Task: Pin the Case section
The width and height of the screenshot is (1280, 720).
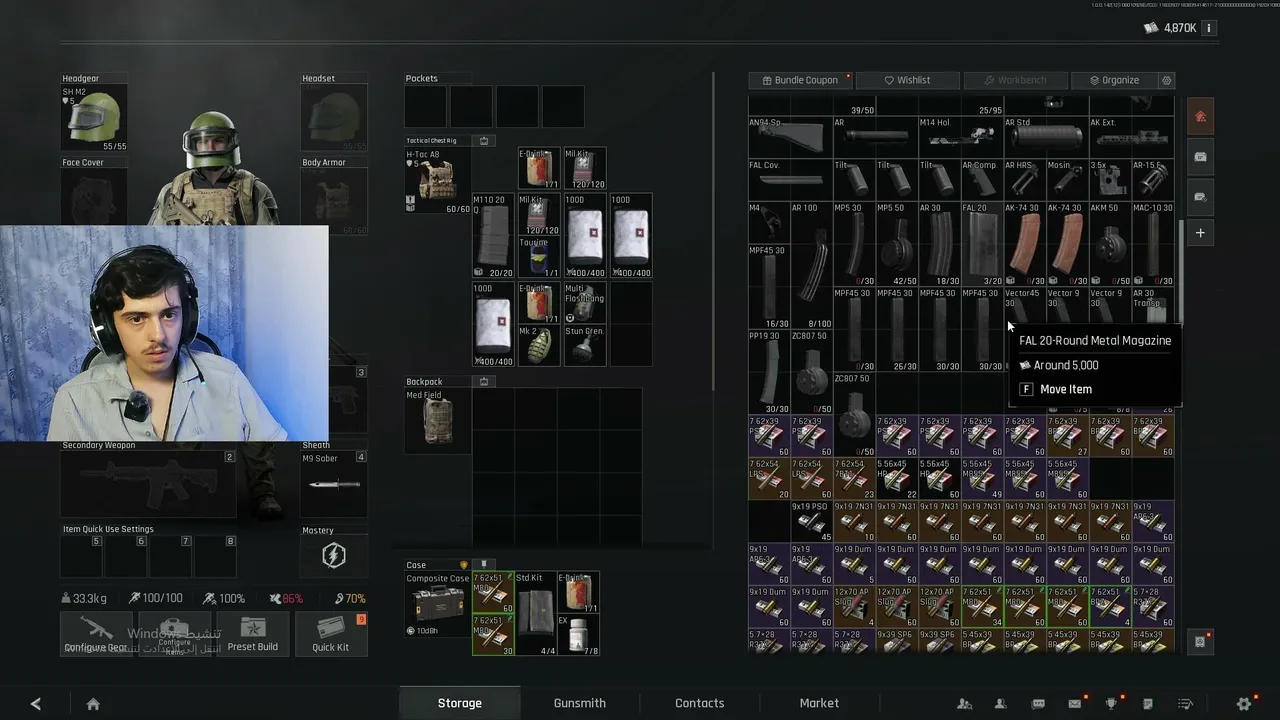Action: tap(483, 565)
